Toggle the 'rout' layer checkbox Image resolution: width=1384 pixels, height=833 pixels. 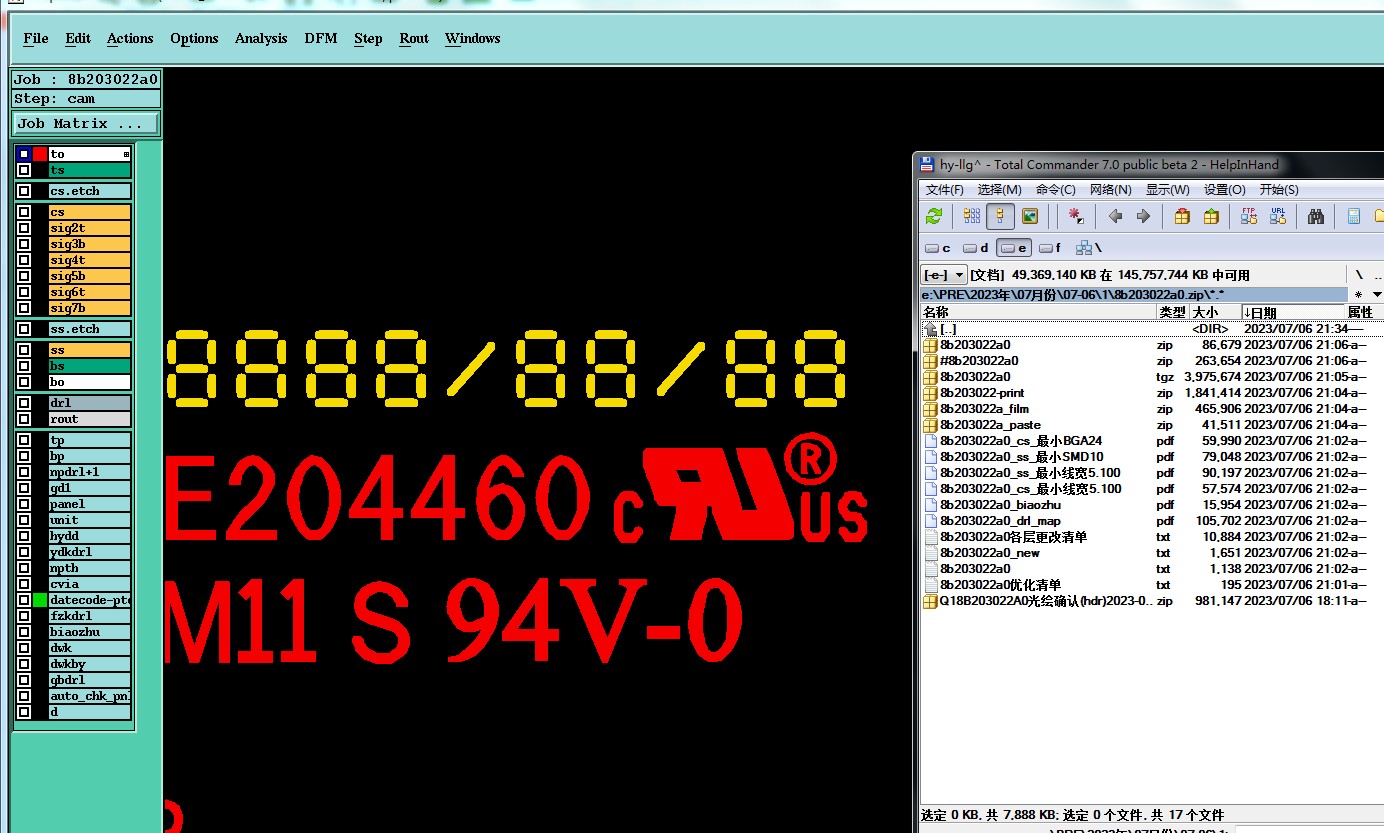click(x=24, y=419)
